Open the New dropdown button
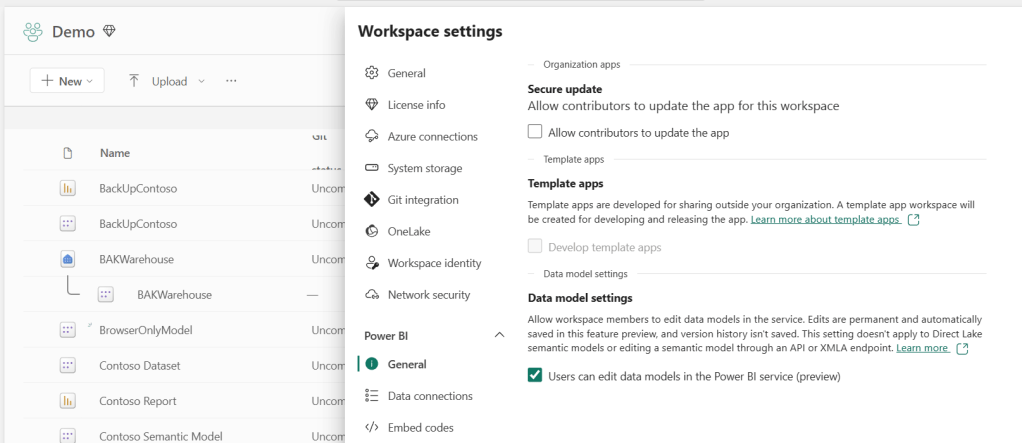The width and height of the screenshot is (1022, 443). (67, 81)
